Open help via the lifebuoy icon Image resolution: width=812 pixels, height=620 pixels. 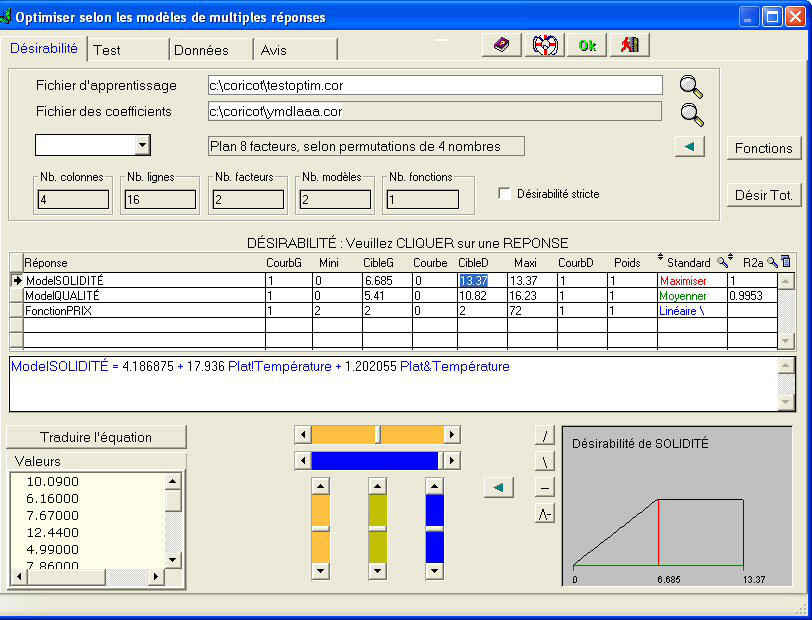(x=543, y=45)
